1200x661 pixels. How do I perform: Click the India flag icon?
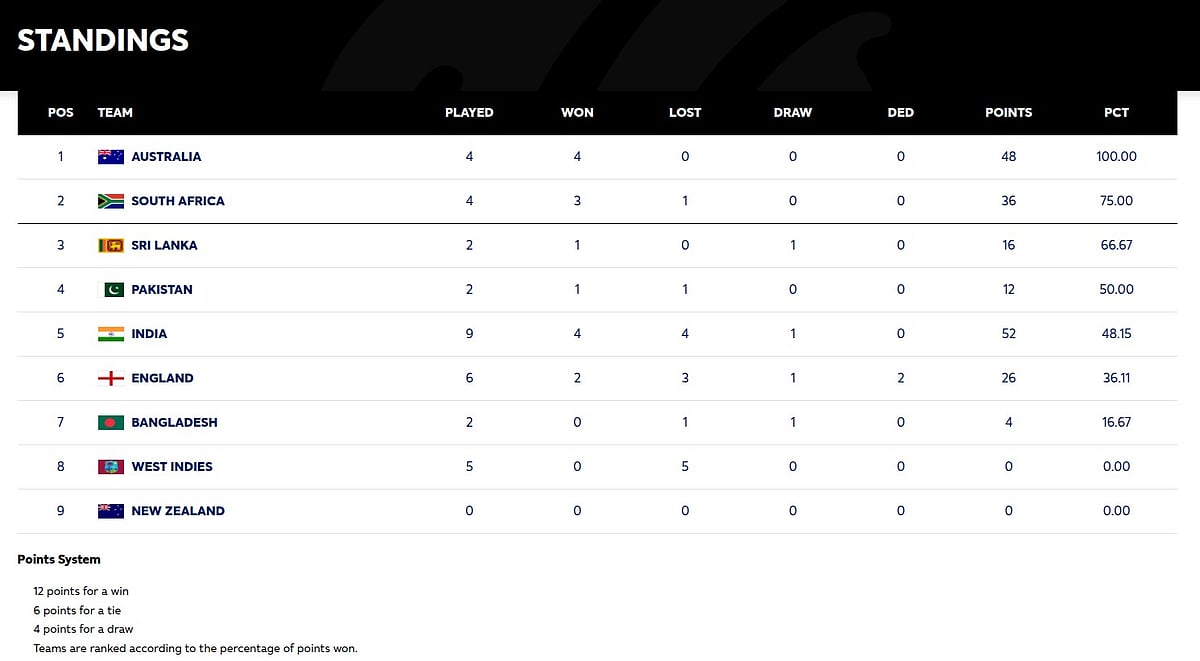coord(110,334)
